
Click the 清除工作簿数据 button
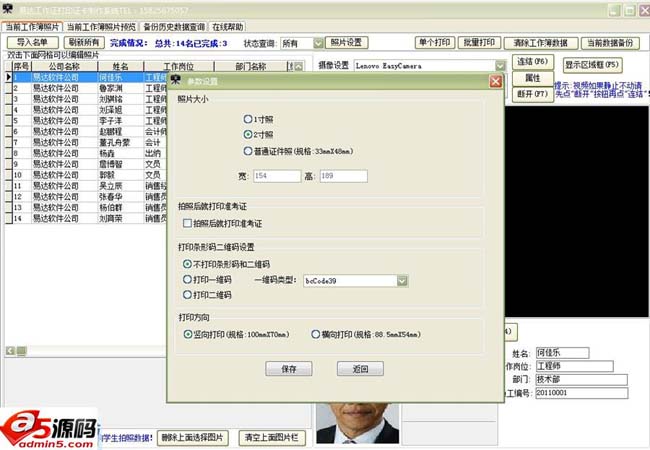point(541,43)
